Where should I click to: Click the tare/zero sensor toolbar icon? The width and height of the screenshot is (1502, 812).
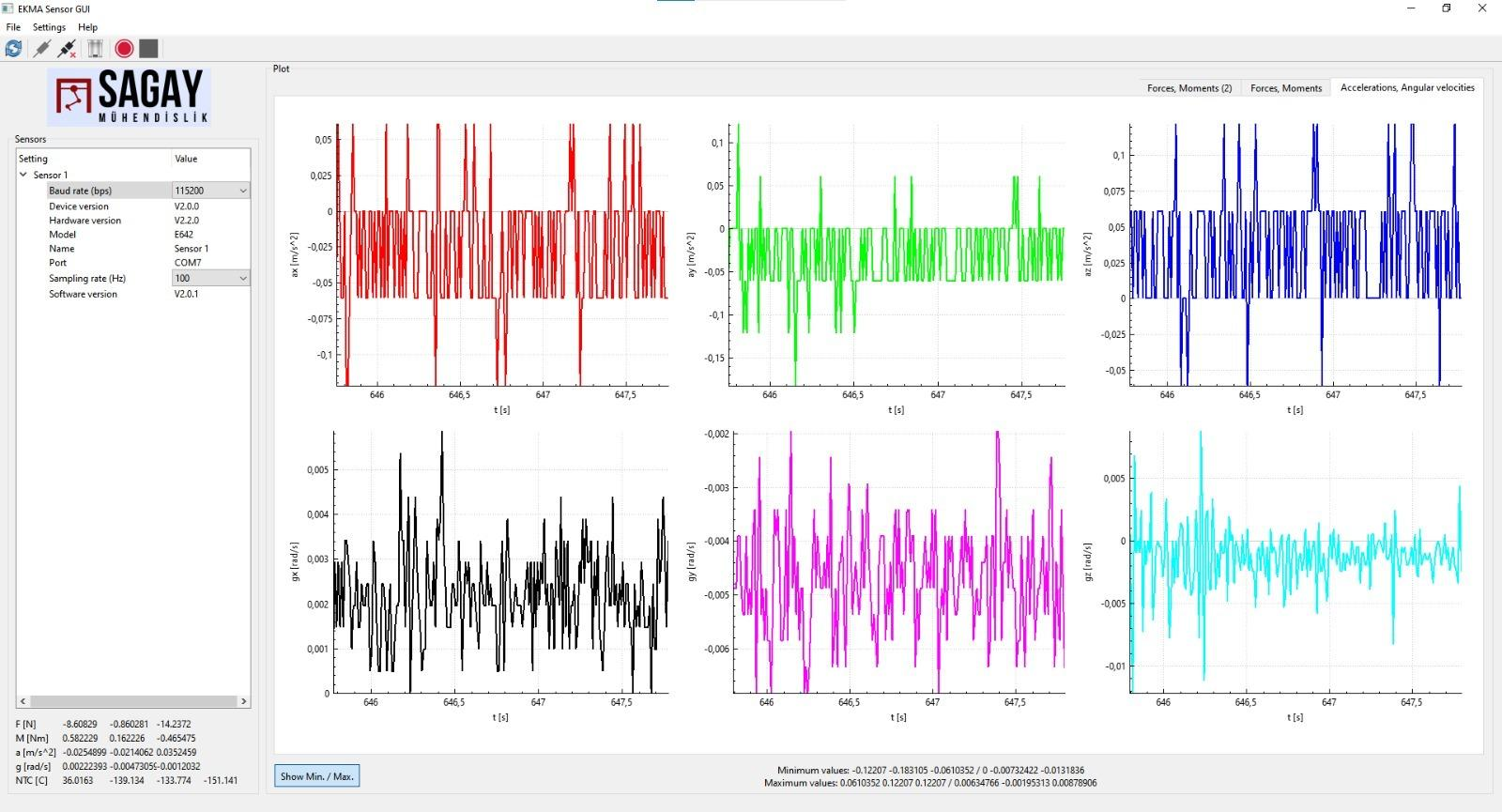coord(95,49)
